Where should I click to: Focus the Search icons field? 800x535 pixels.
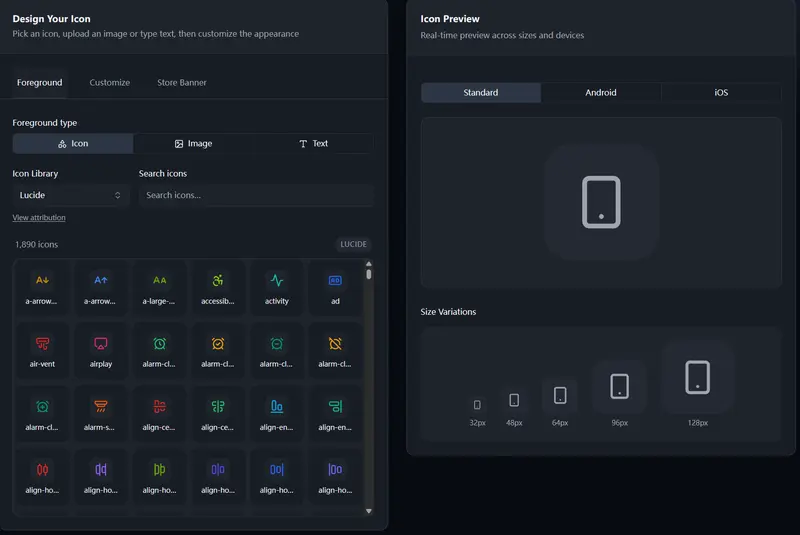256,195
